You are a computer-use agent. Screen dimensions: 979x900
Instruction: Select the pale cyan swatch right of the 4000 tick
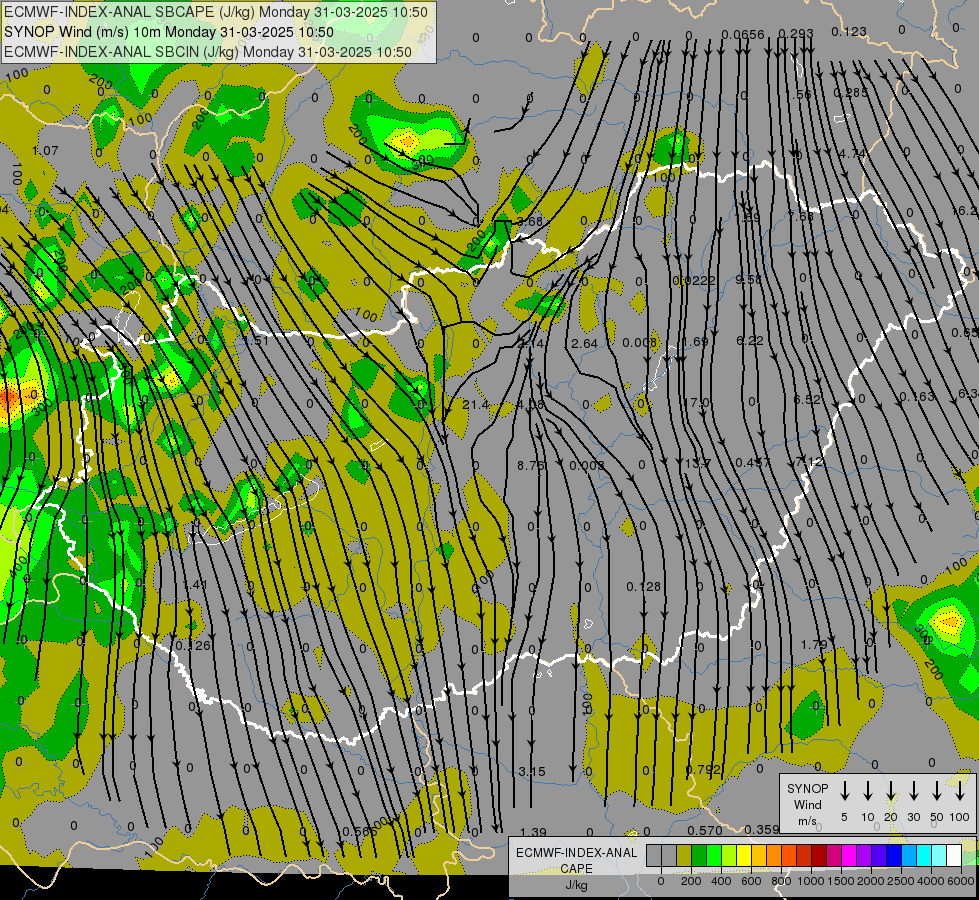pyautogui.click(x=938, y=855)
